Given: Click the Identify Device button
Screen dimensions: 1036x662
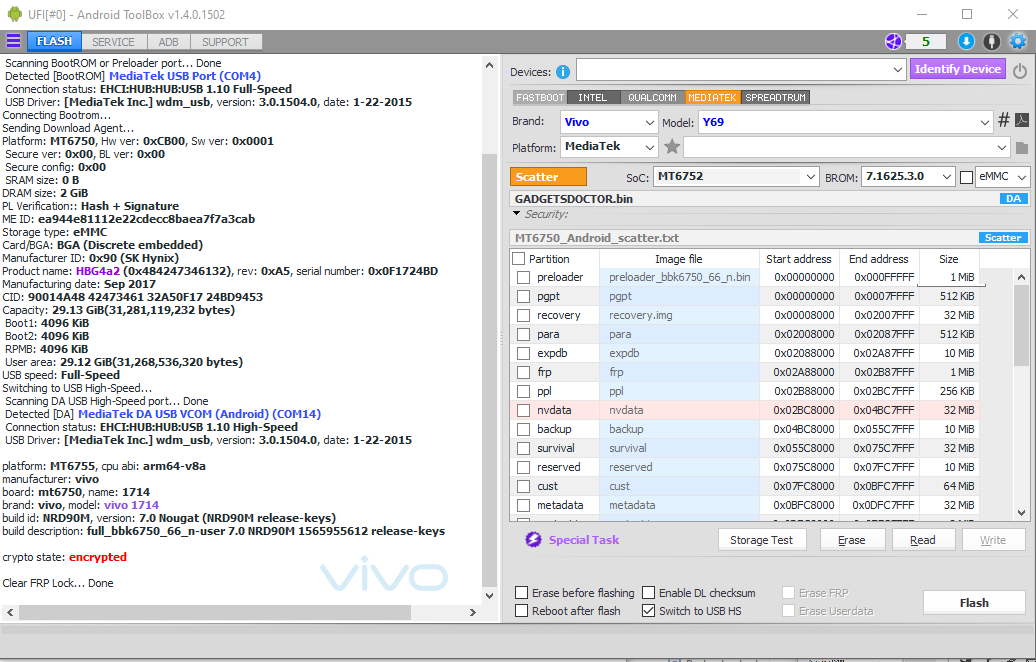Looking at the screenshot, I should (x=957, y=69).
